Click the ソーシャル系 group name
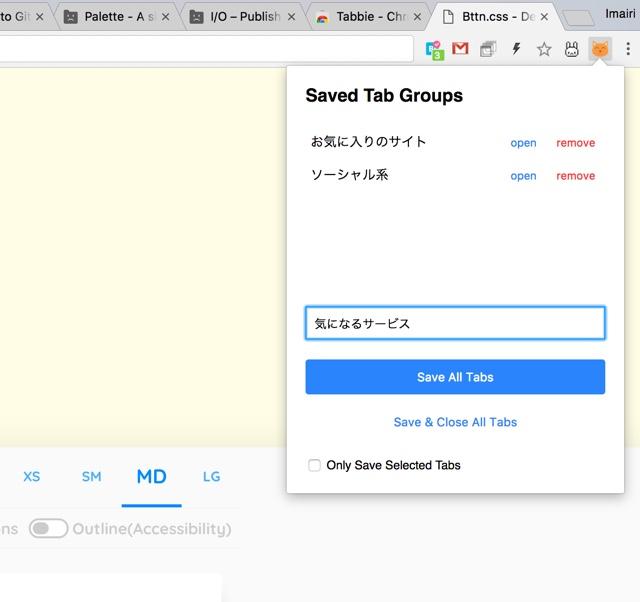640x602 pixels. coord(349,175)
